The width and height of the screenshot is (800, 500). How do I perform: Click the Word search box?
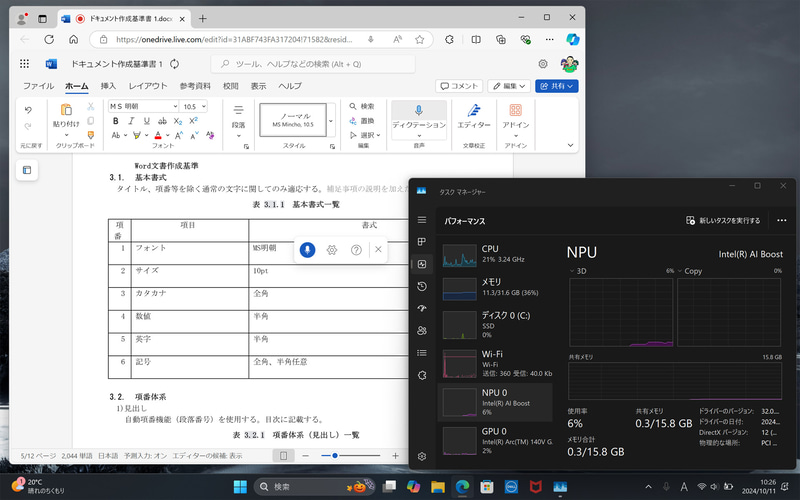[313, 64]
